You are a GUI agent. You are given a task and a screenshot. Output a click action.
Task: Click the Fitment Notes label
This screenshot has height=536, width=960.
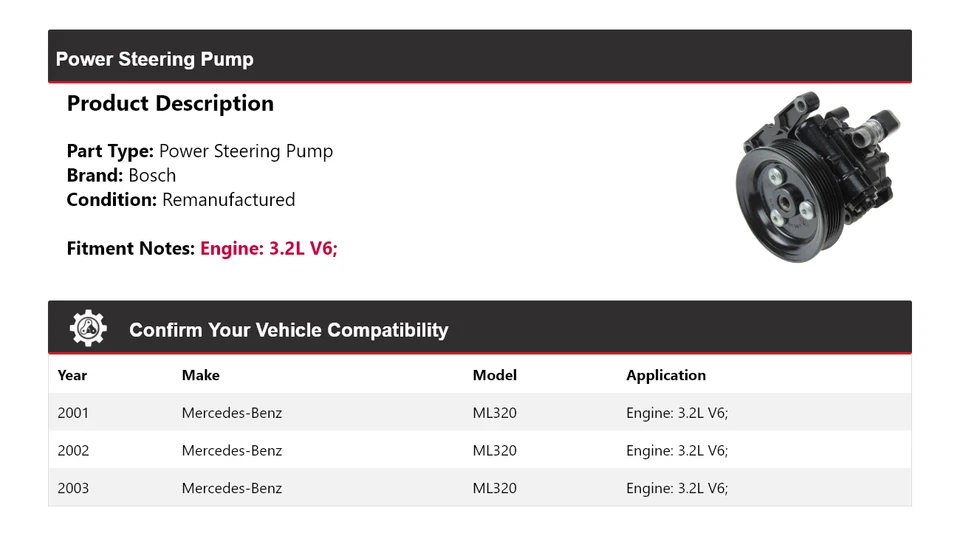130,249
